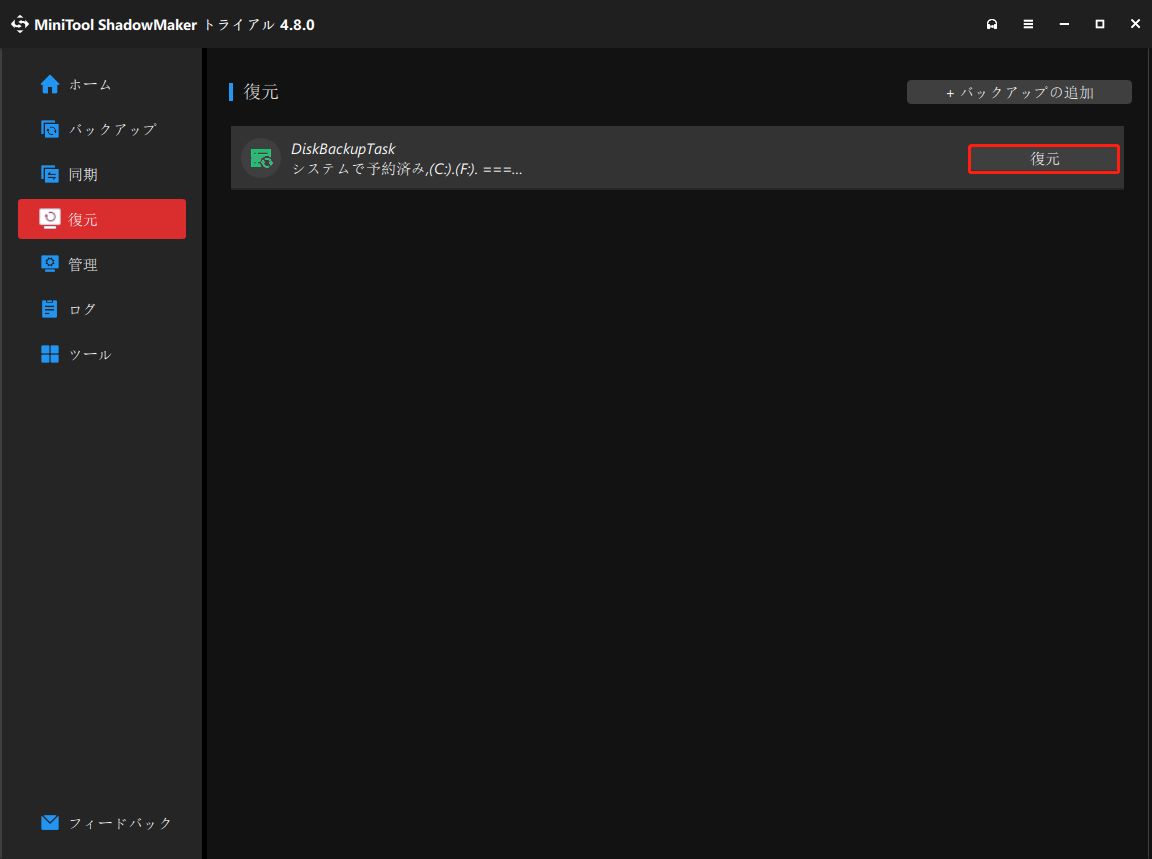Open the hamburger menu in titlebar
The height and width of the screenshot is (859, 1152).
pos(1028,23)
